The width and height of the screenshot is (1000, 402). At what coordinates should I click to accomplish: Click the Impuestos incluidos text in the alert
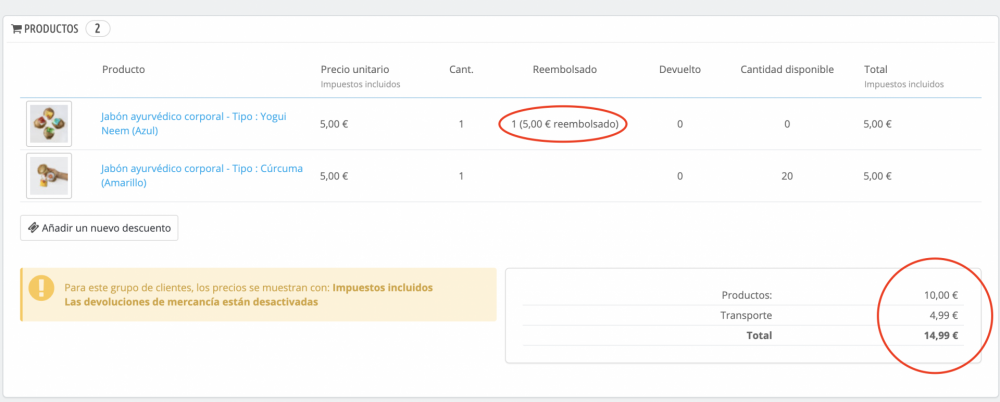(x=382, y=287)
